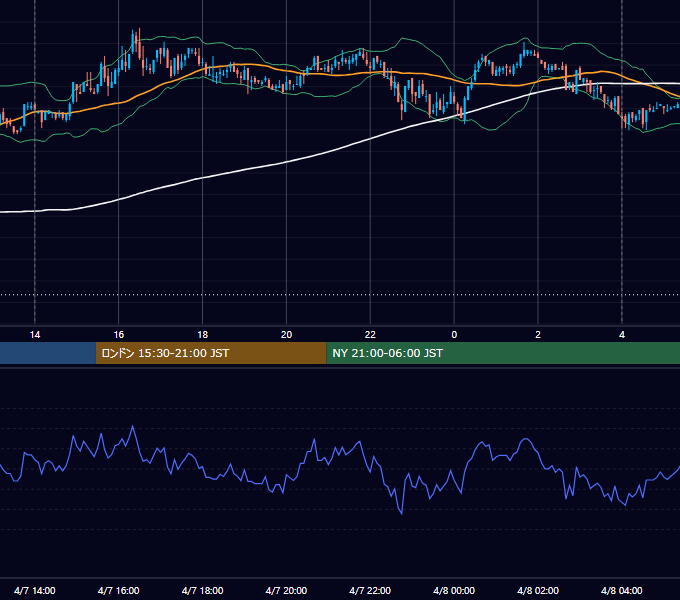Click the 14 hour axis label
This screenshot has width=680, height=600.
[35, 335]
